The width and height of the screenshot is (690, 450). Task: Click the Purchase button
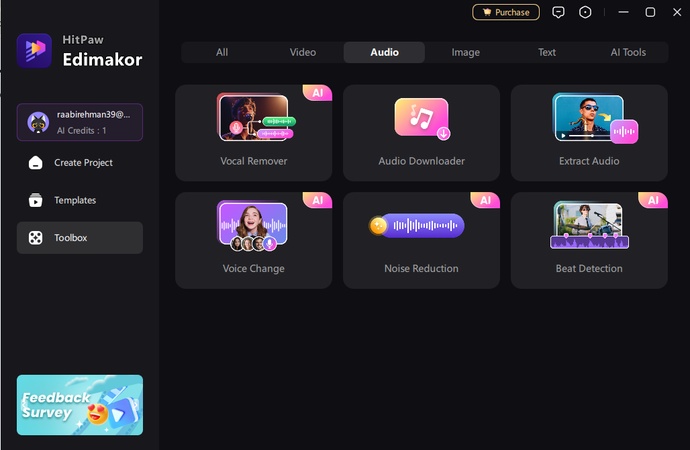(506, 12)
